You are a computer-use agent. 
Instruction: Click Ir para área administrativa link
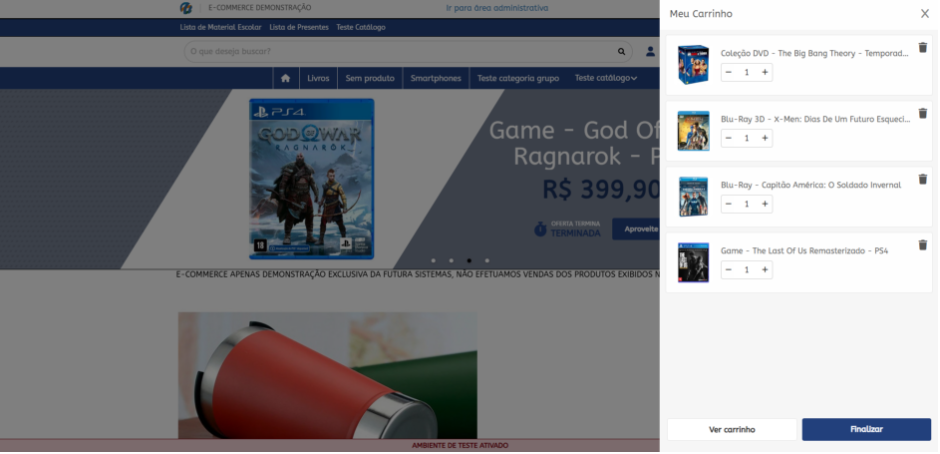point(497,8)
